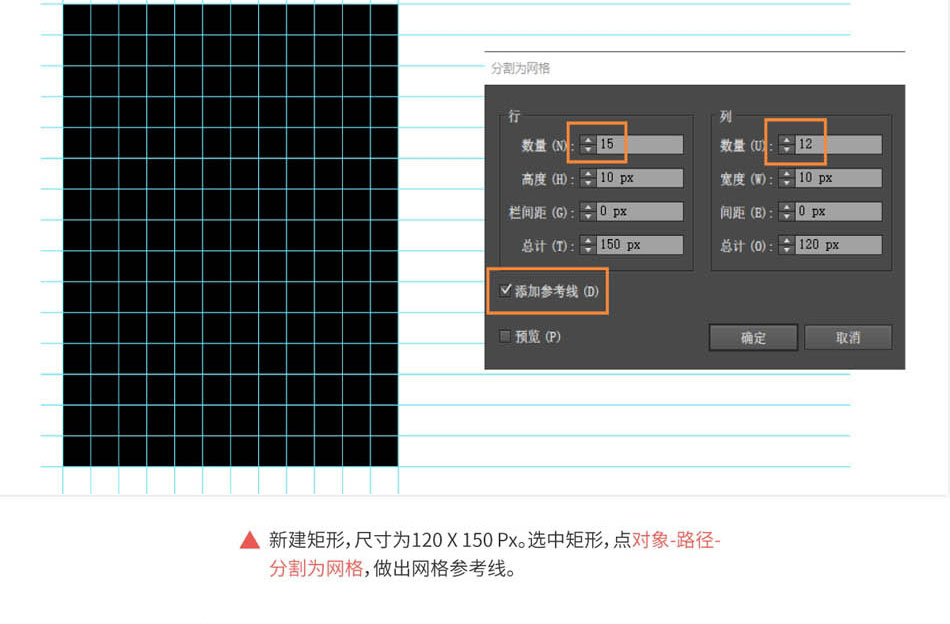Click the stepper arrows beside rows count 15

coord(588,144)
